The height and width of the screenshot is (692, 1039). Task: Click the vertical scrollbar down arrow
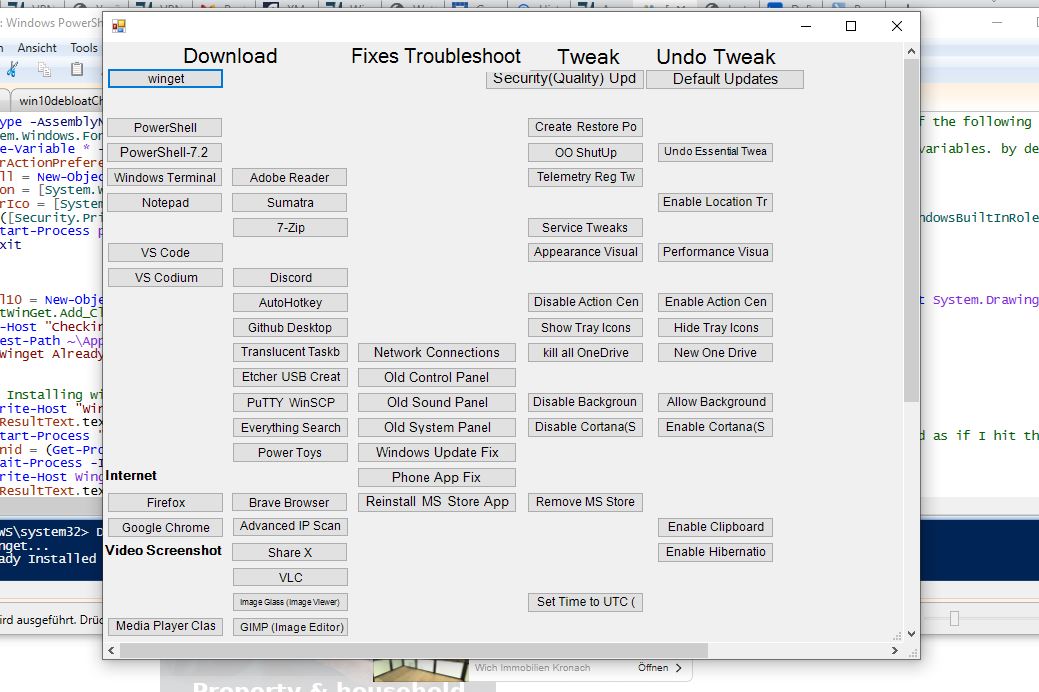[911, 634]
